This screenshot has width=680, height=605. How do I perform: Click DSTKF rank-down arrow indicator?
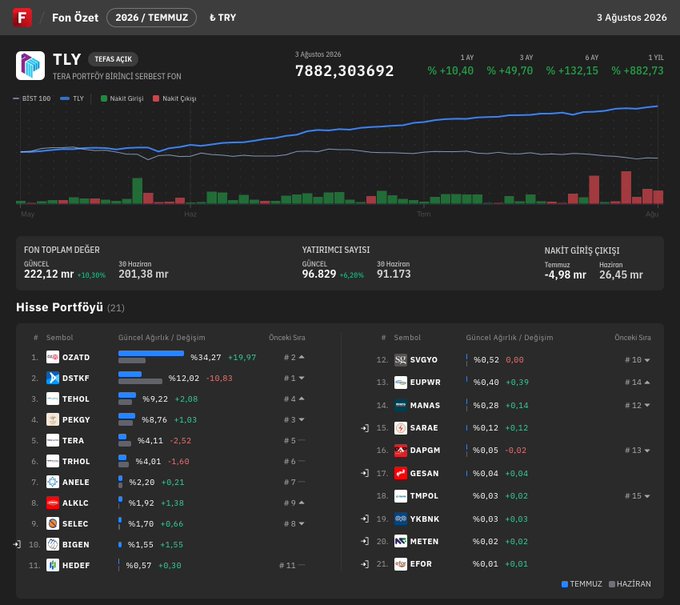pyautogui.click(x=302, y=378)
